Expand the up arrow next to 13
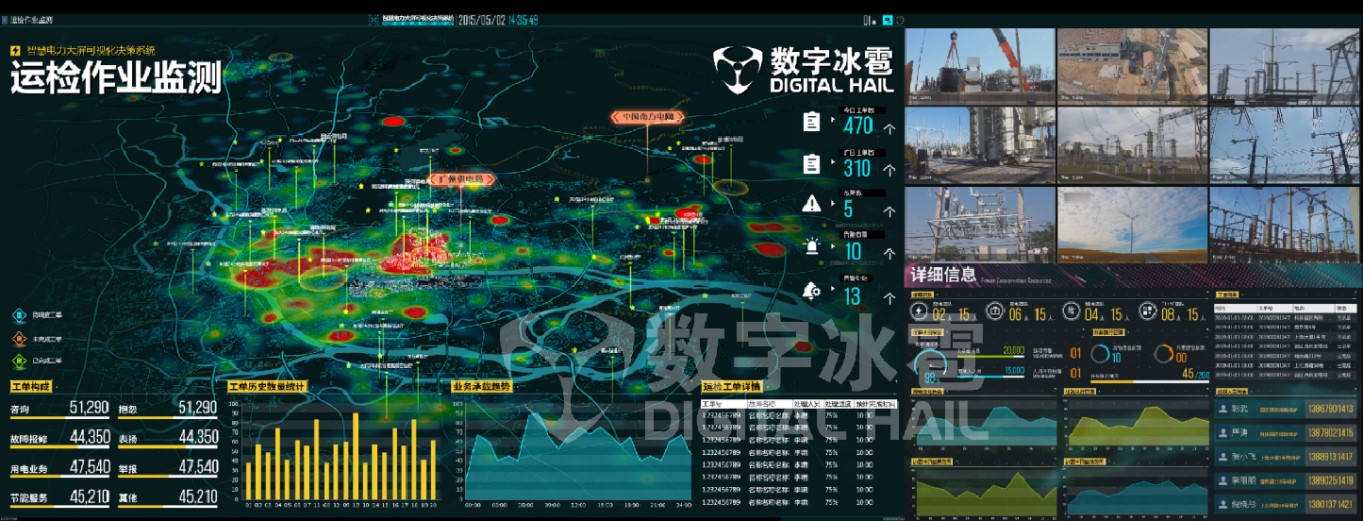The image size is (1363, 521). (890, 297)
